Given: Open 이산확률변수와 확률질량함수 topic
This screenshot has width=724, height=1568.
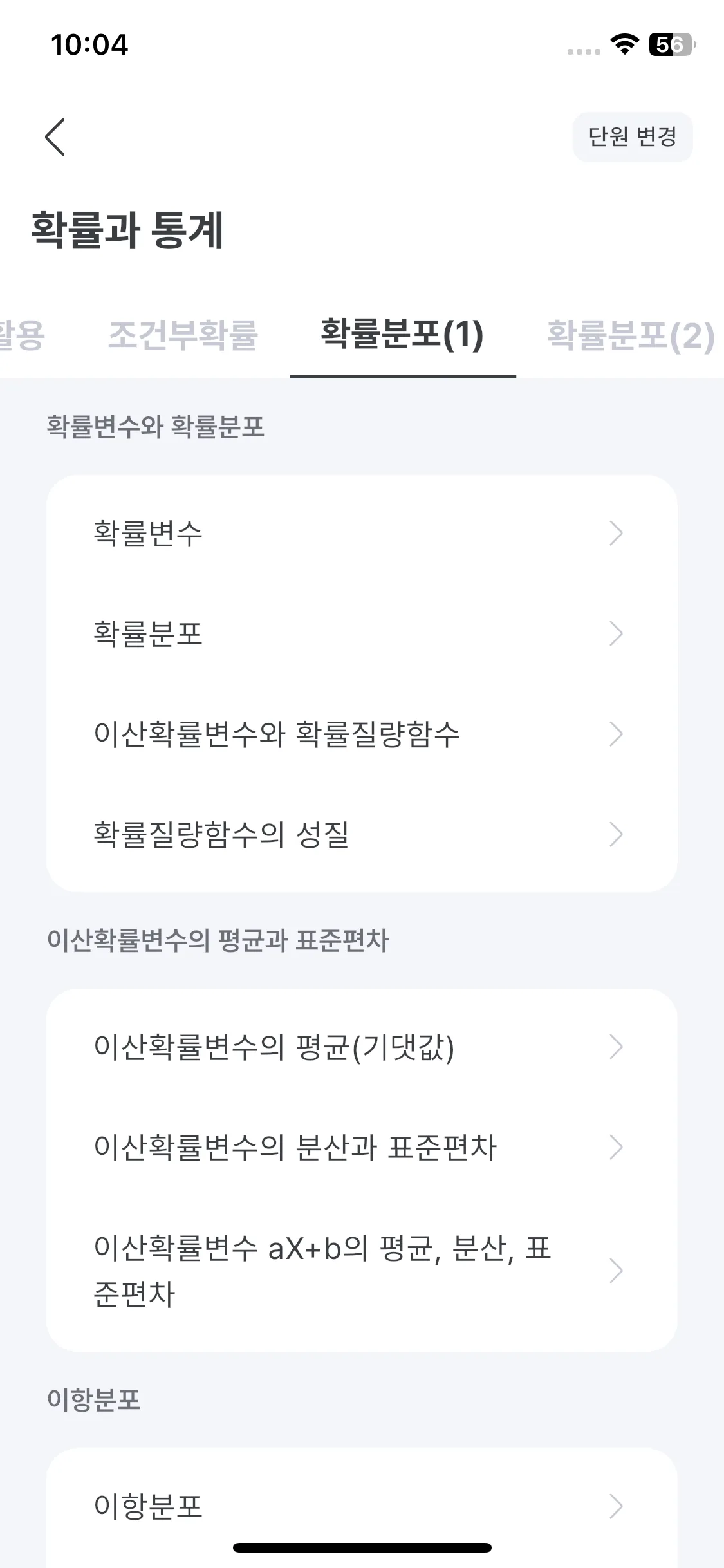Looking at the screenshot, I should [x=362, y=734].
